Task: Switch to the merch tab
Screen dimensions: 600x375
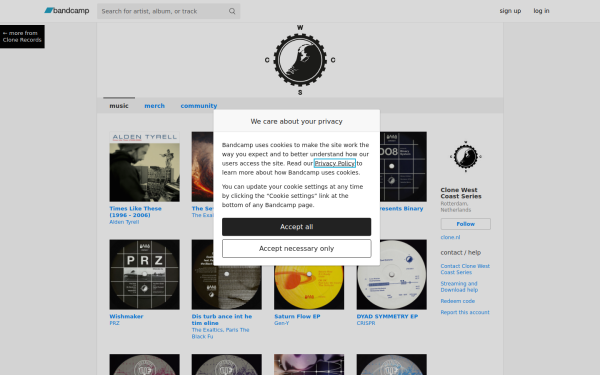Action: (155, 106)
